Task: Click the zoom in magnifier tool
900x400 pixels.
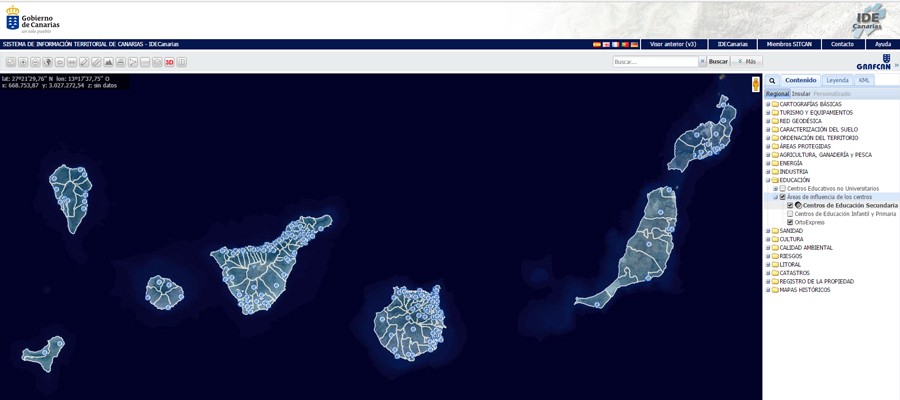Action: coord(23,62)
